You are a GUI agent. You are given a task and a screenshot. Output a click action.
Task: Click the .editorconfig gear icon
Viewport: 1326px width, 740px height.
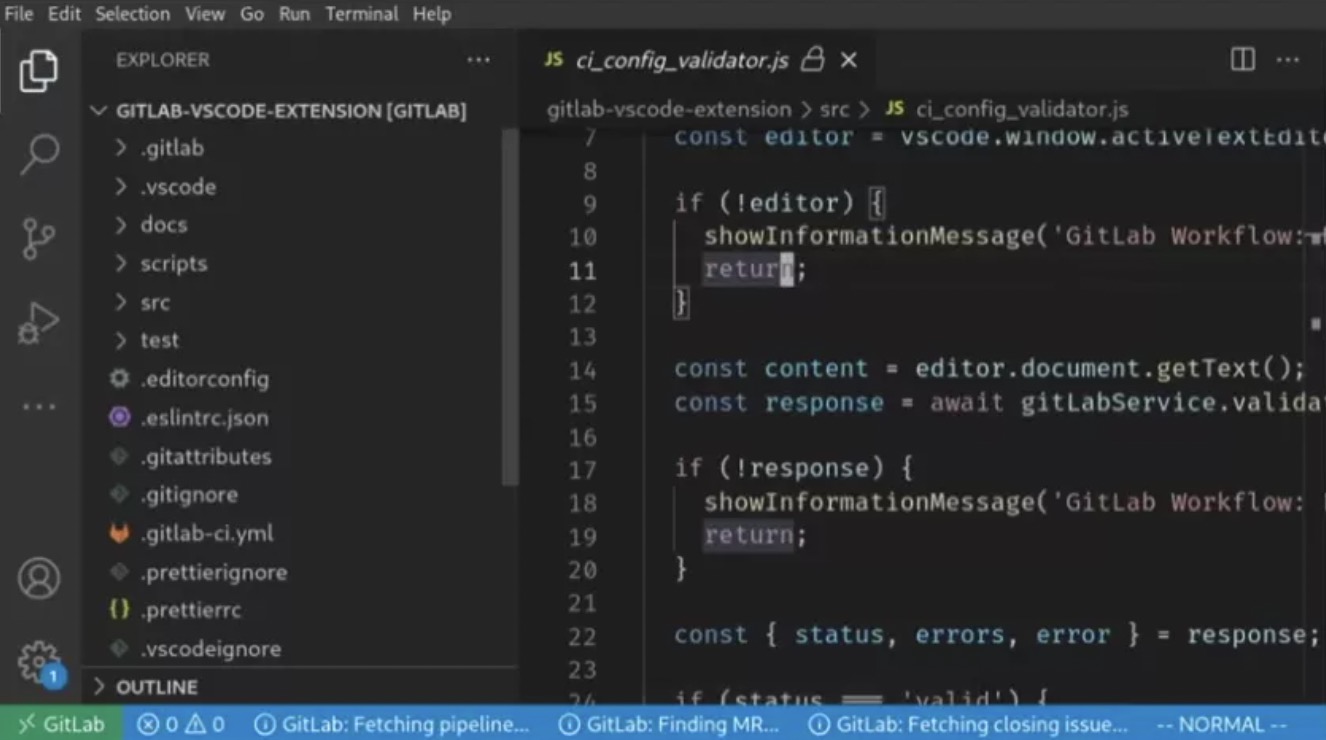120,379
